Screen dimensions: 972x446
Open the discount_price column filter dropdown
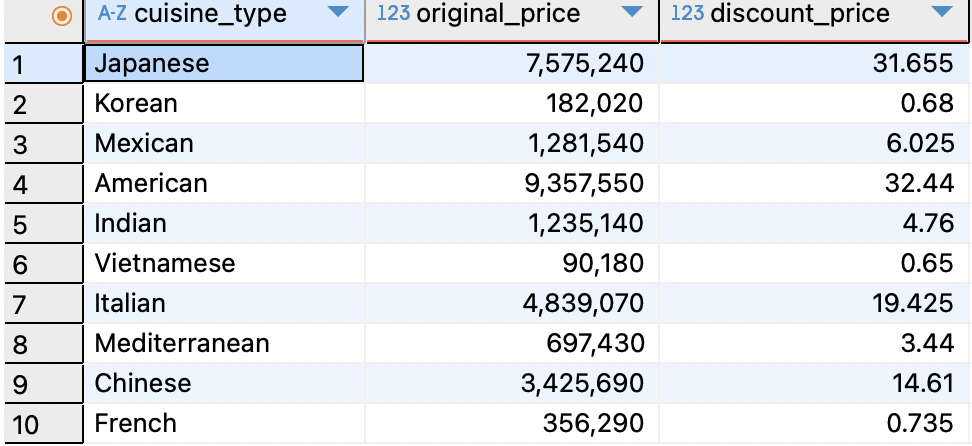point(941,12)
